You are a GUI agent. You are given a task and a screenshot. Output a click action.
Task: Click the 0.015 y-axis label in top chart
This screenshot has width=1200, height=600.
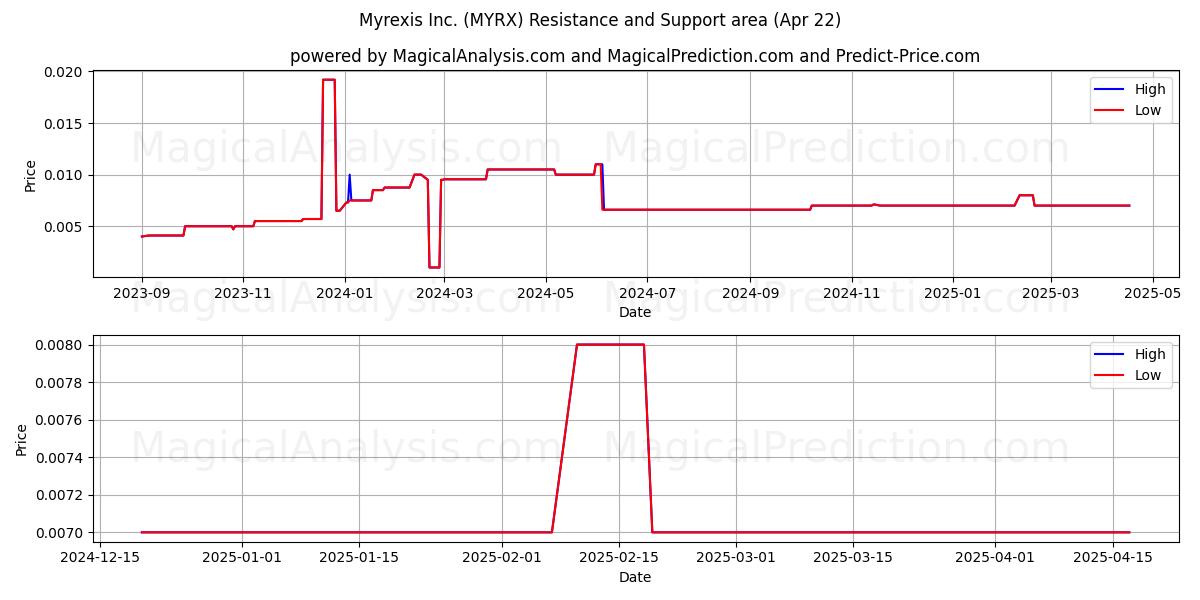[x=62, y=124]
